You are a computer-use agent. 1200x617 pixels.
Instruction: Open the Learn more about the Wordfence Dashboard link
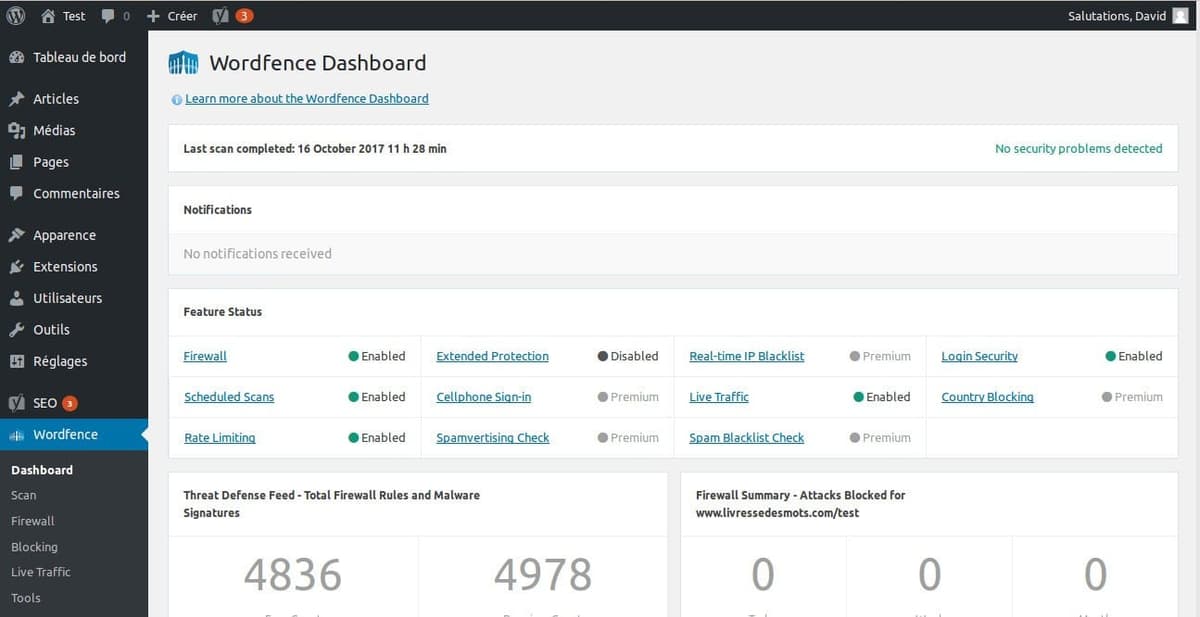307,98
